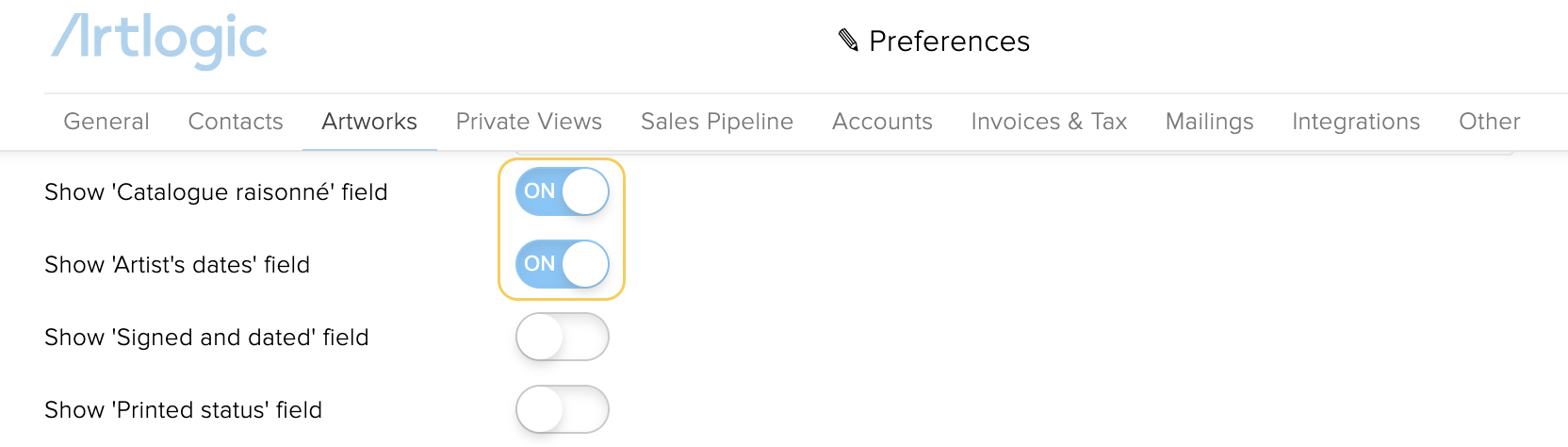Click the 'Show Signed and dated field' label
This screenshot has height=447, width=1568.
coord(206,338)
